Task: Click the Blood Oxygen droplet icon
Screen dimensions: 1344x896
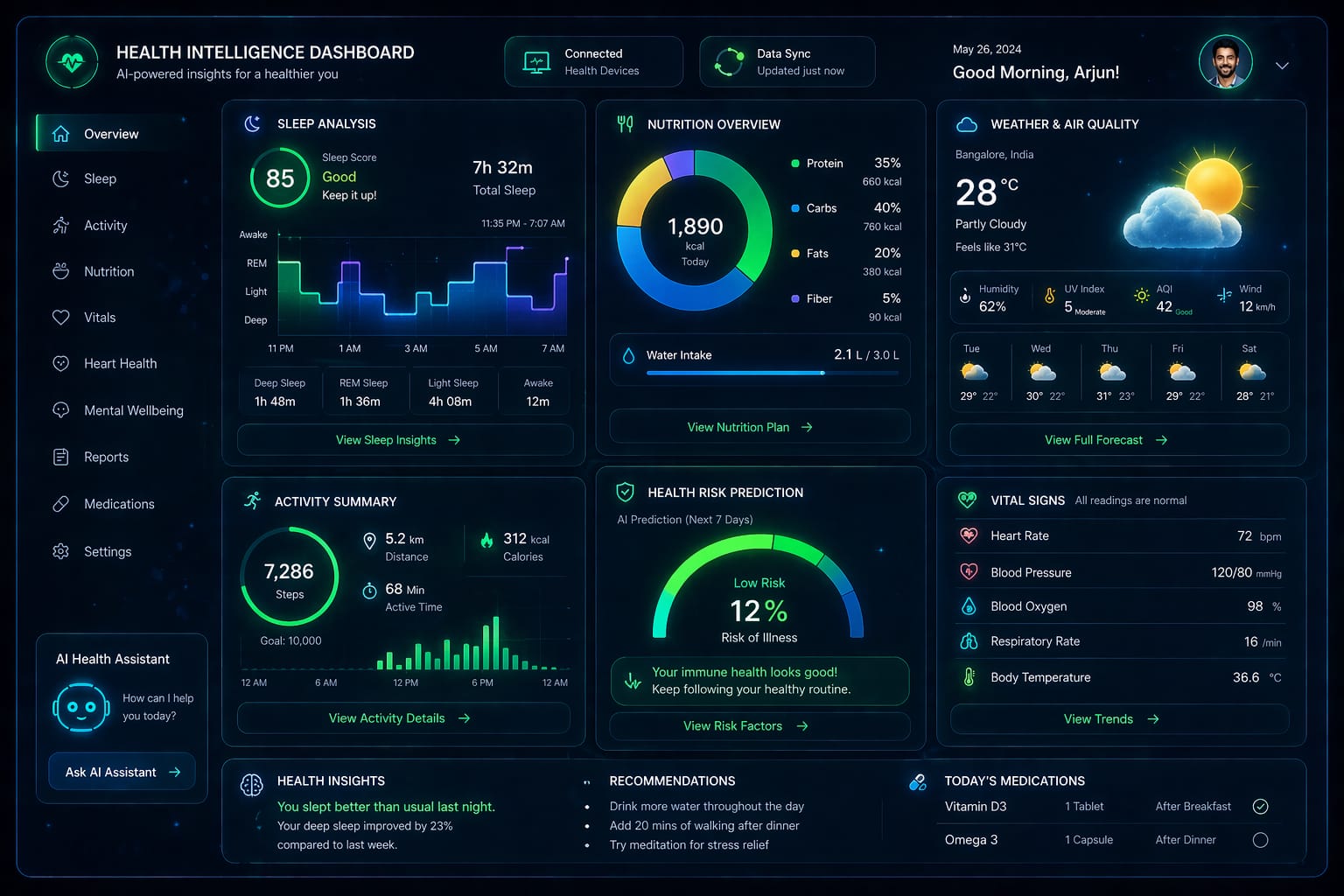Action: (x=969, y=605)
